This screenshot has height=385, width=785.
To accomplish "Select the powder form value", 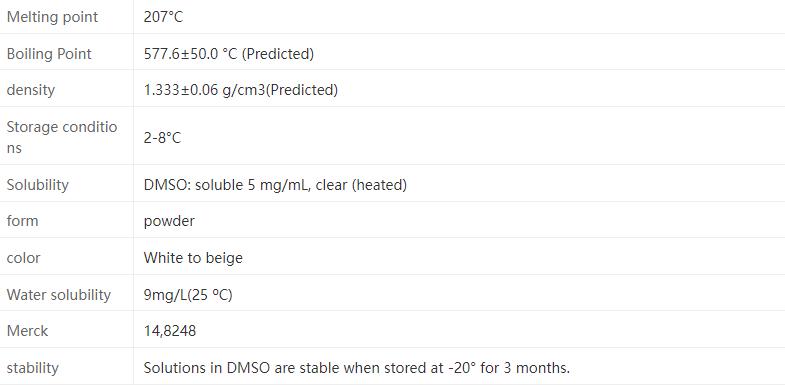I will click(x=169, y=221).
